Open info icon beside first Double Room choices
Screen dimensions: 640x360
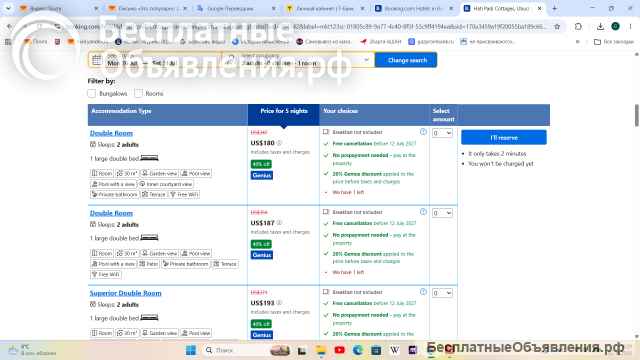[x=423, y=132]
